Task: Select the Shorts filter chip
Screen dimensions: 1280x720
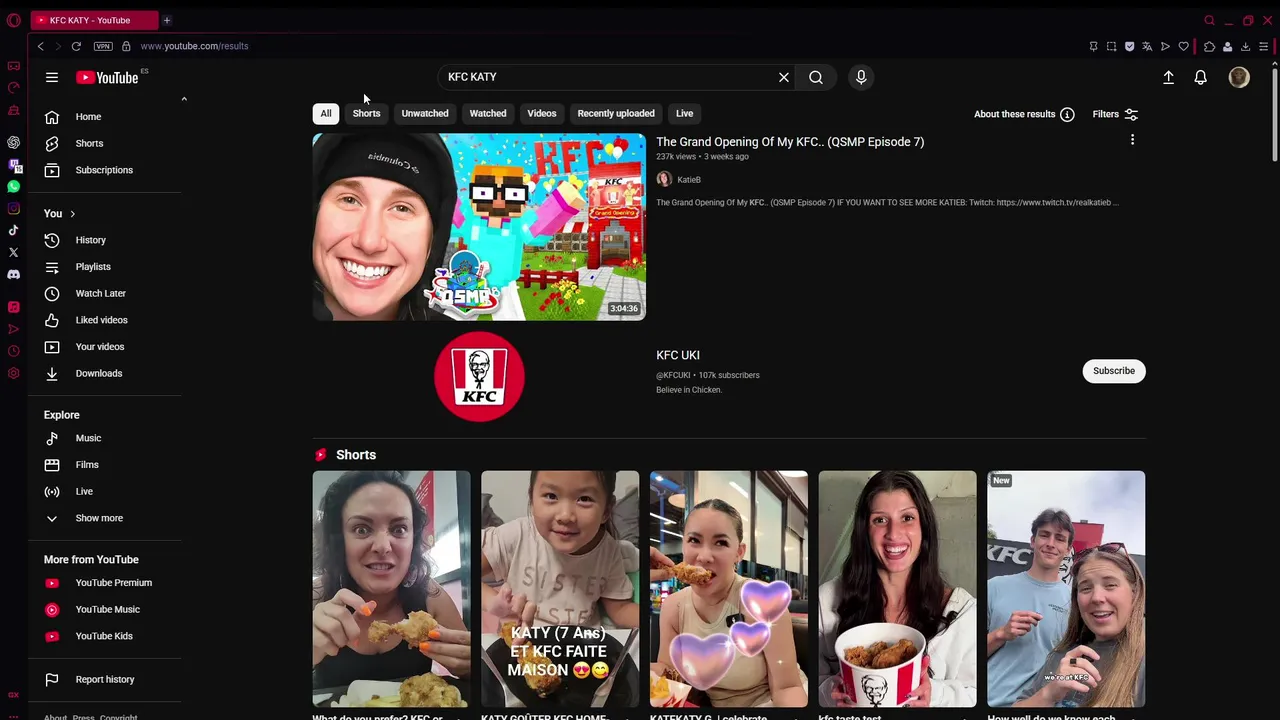Action: click(366, 113)
